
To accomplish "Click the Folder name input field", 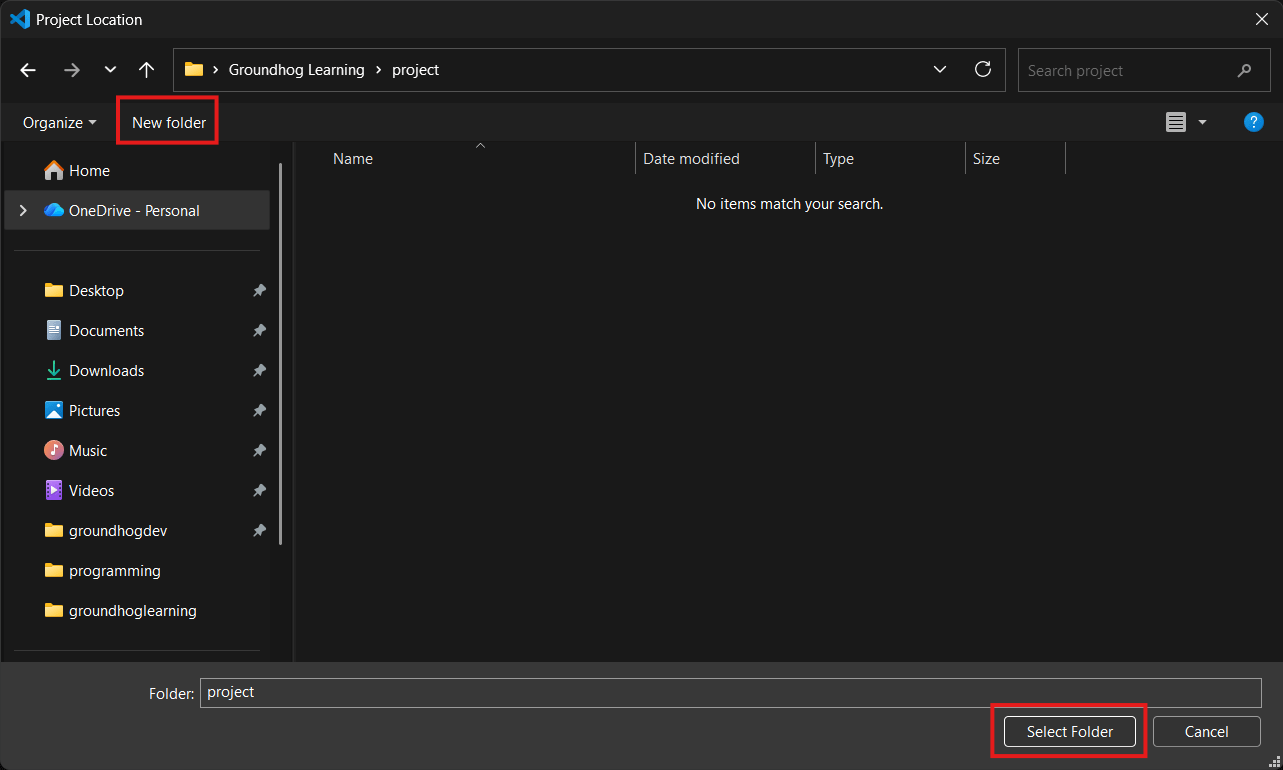I will click(731, 693).
